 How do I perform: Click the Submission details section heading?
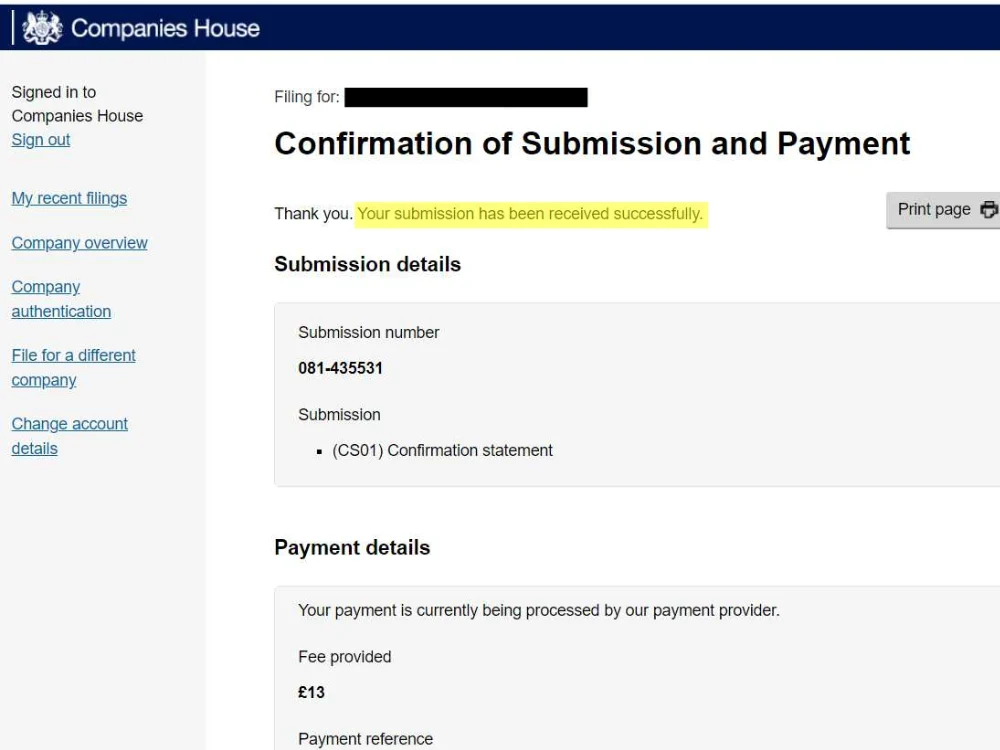coord(367,264)
